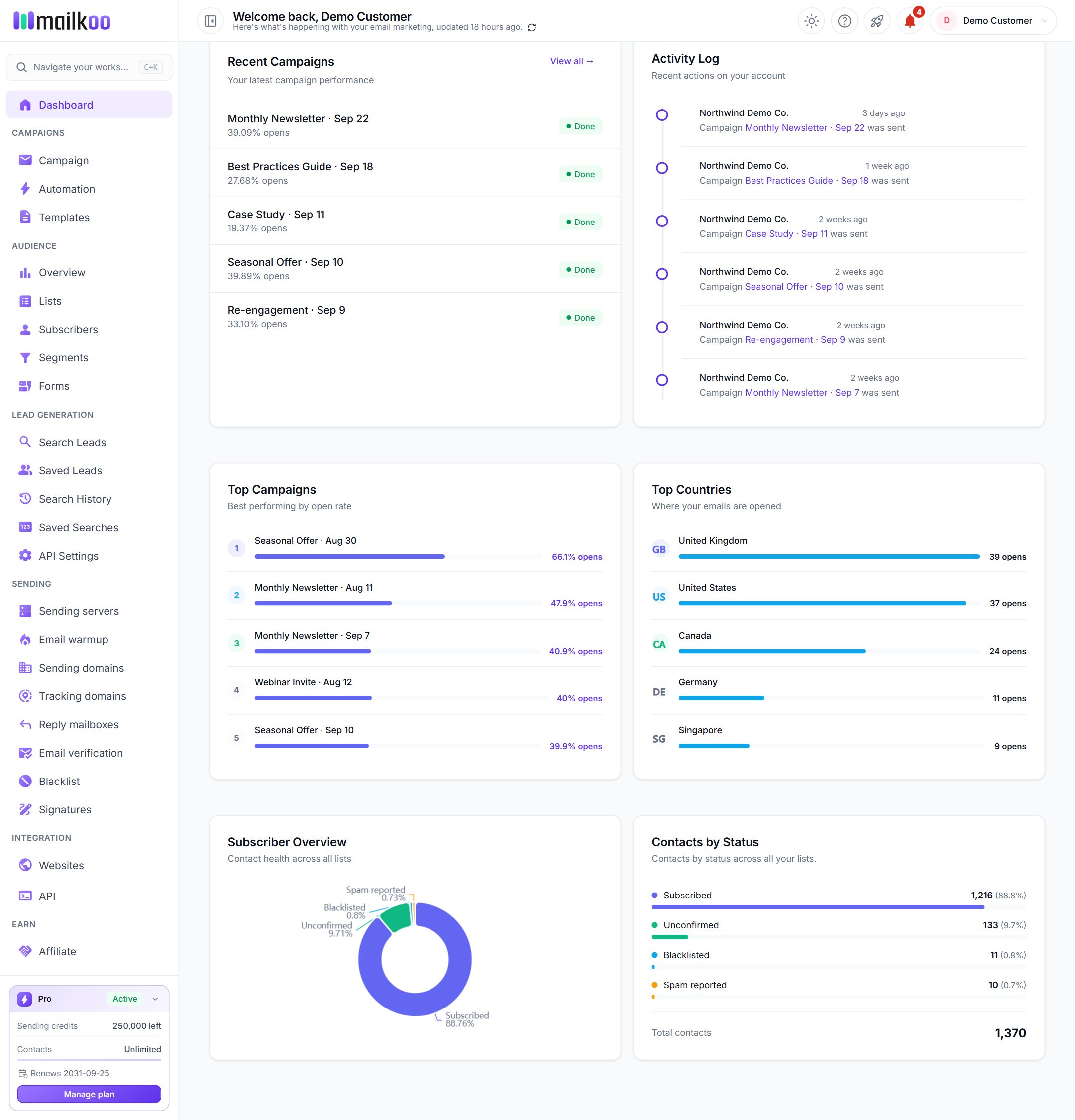Open Best Practices Guide · Sep 18 campaign
This screenshot has height=1120, width=1075.
[x=415, y=173]
